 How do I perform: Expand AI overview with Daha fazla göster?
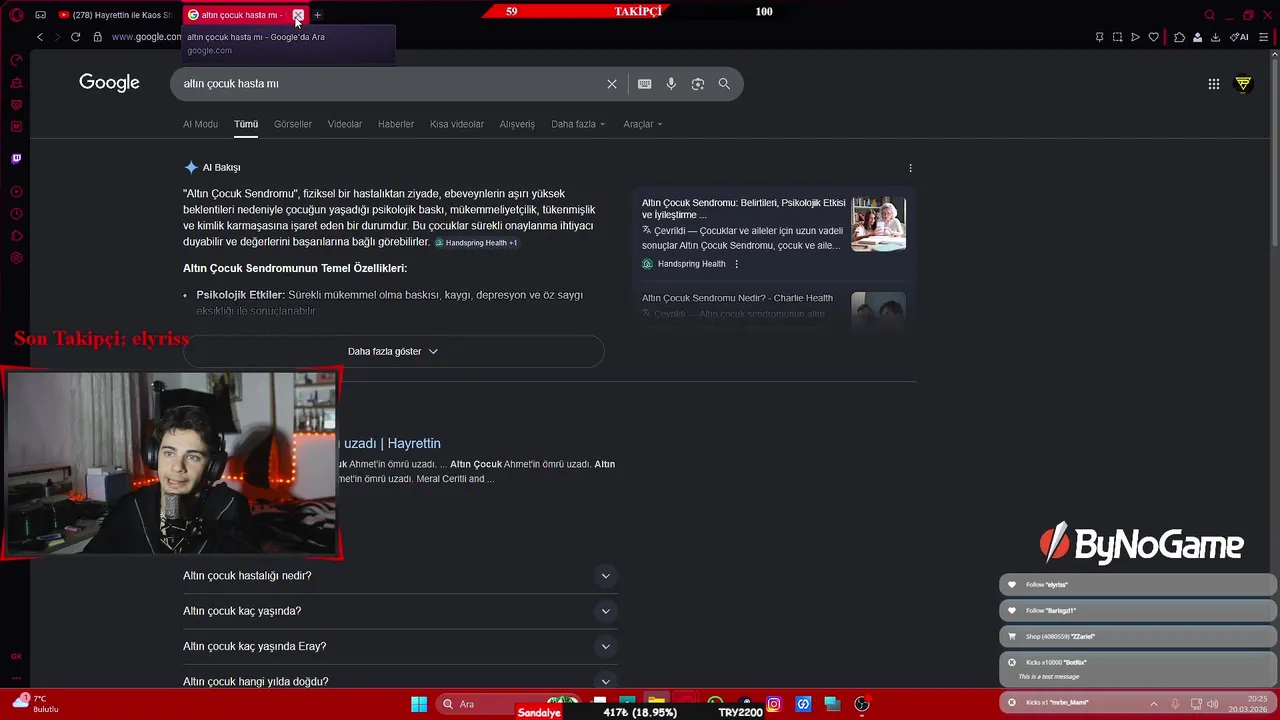coord(393,351)
